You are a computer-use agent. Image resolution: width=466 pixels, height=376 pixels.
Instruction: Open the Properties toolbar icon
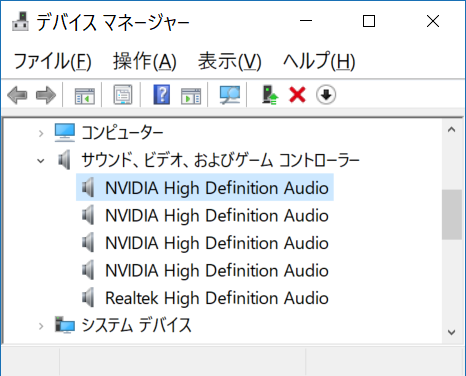point(123,95)
